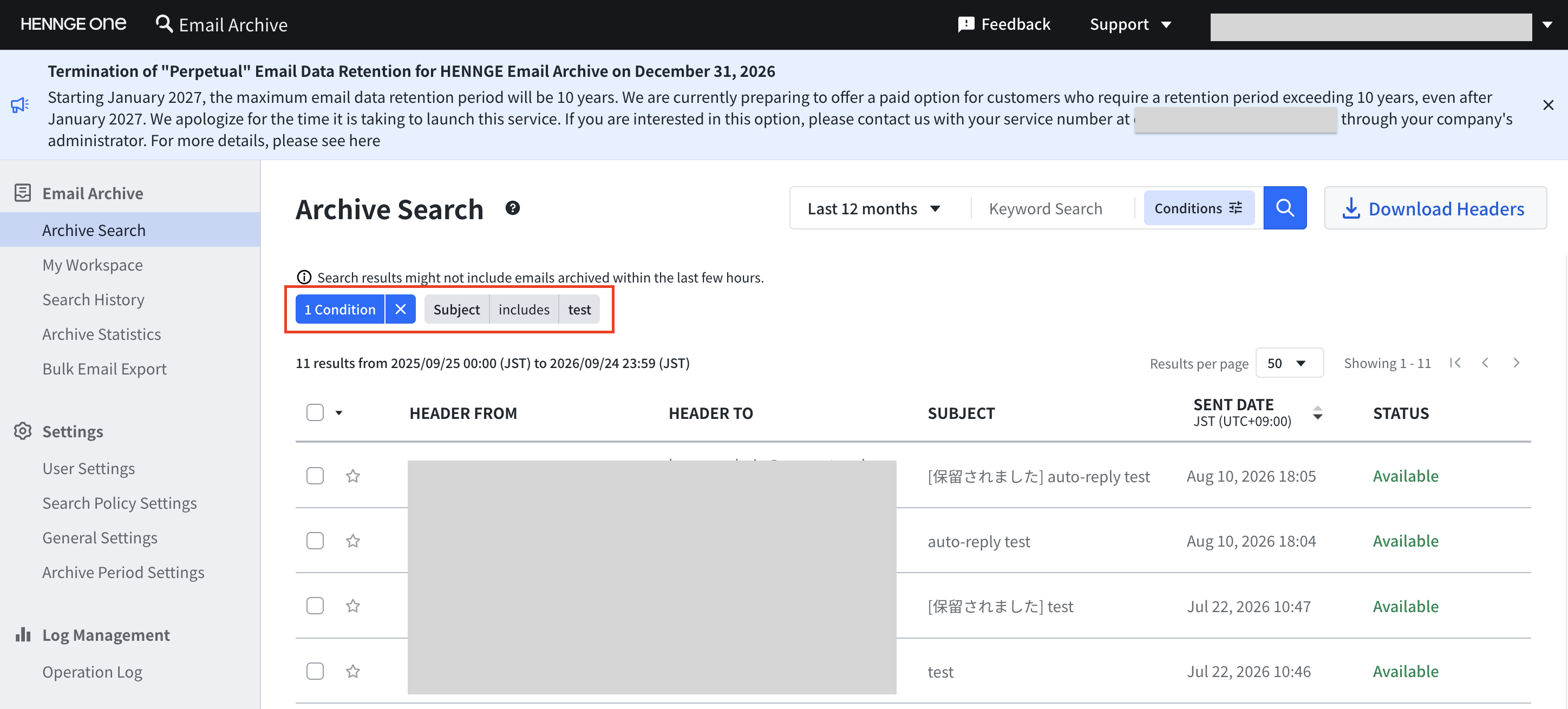Image resolution: width=1568 pixels, height=709 pixels.
Task: Click the help question mark beside Archive Search
Action: coord(513,208)
